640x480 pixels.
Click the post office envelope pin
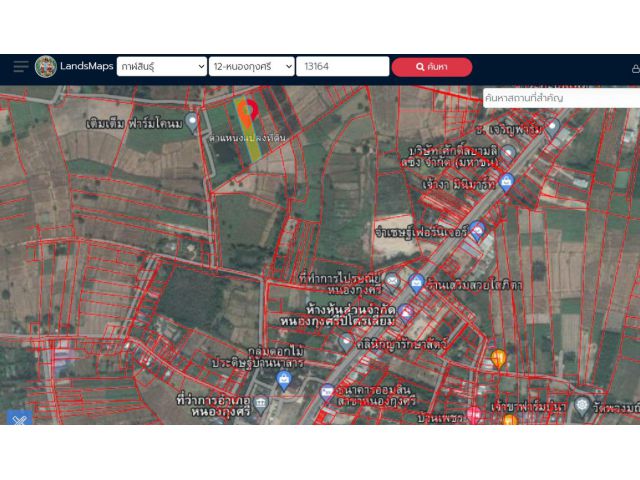392,282
